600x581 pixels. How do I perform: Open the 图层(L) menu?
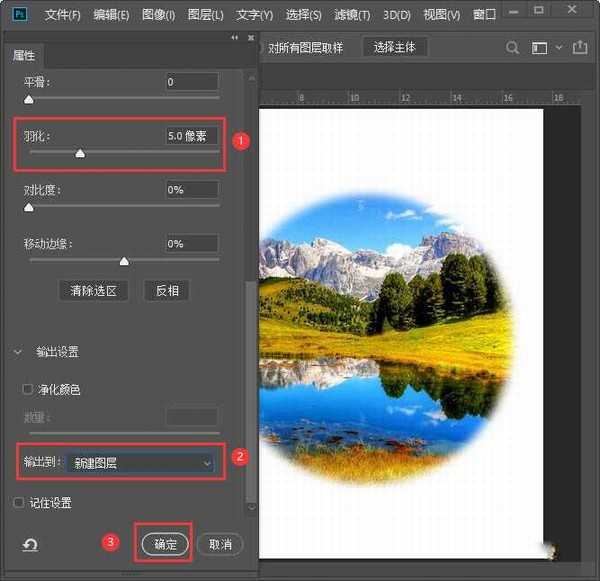point(206,15)
